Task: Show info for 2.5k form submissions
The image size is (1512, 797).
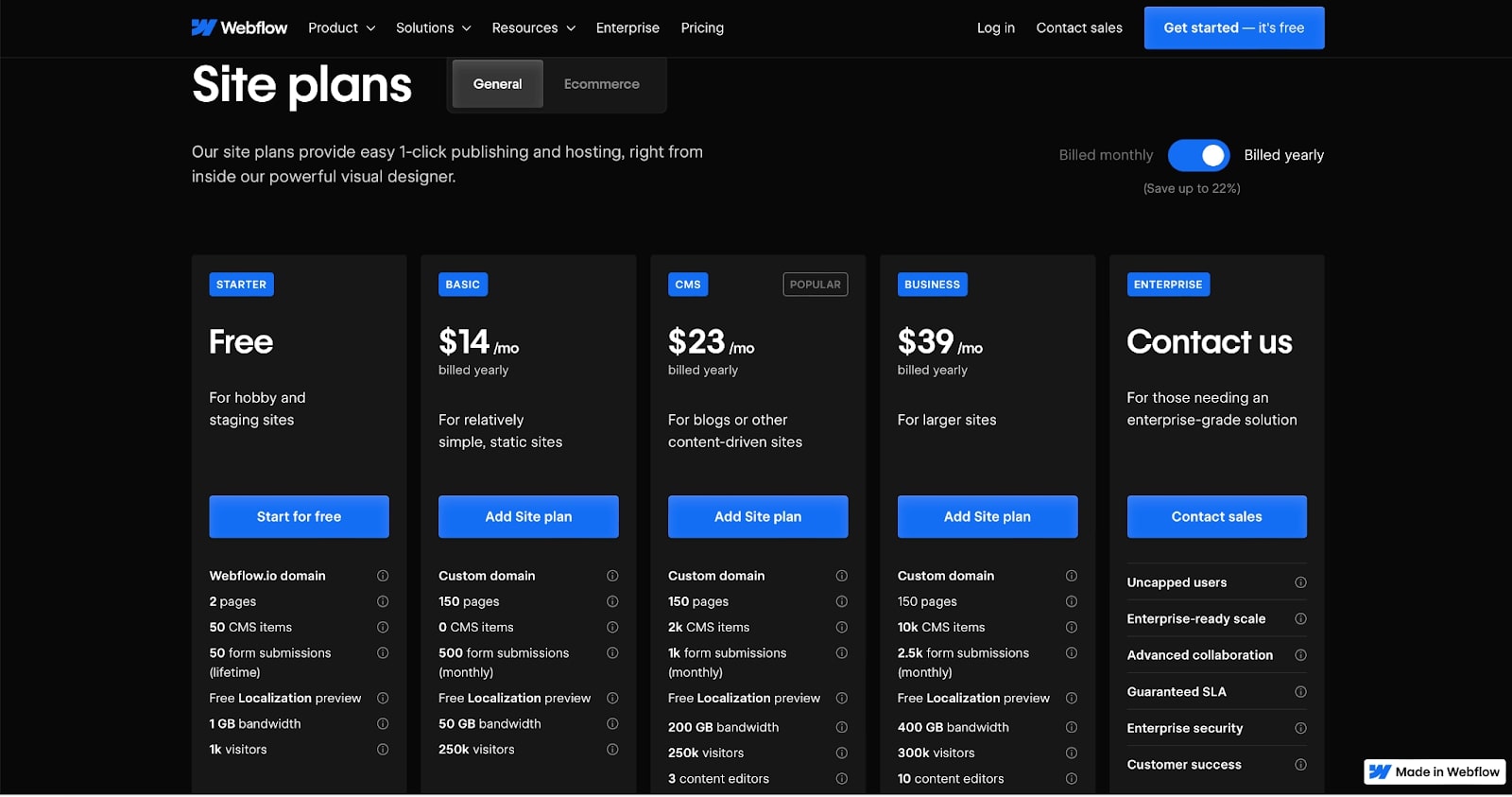Action: pos(1072,652)
